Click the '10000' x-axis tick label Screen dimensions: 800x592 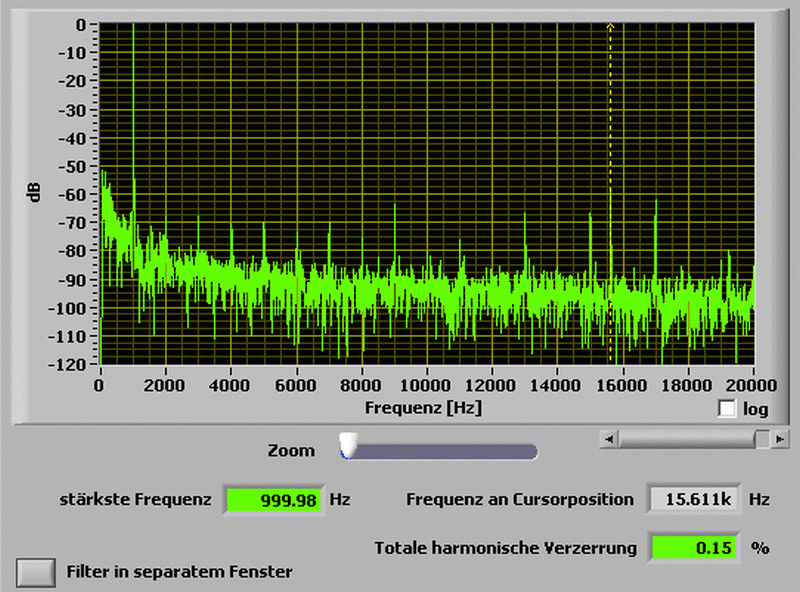coord(425,385)
